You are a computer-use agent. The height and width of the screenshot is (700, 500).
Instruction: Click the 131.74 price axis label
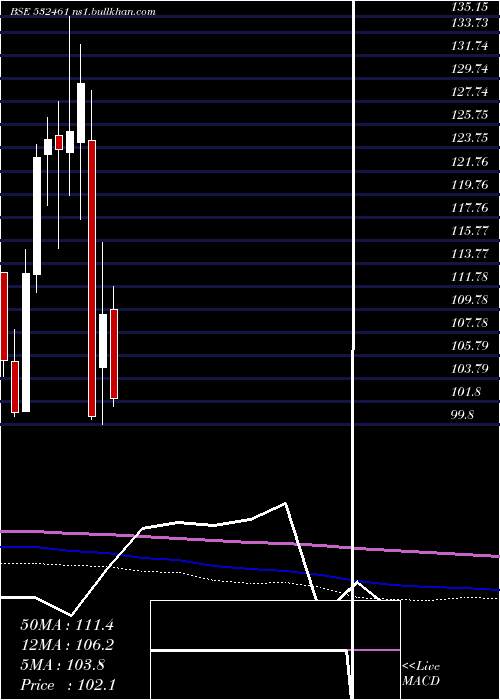(x=469, y=46)
